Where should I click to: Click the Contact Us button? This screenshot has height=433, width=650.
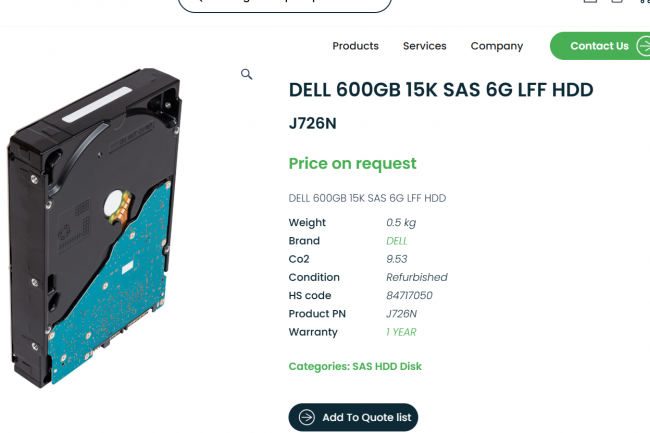[600, 46]
